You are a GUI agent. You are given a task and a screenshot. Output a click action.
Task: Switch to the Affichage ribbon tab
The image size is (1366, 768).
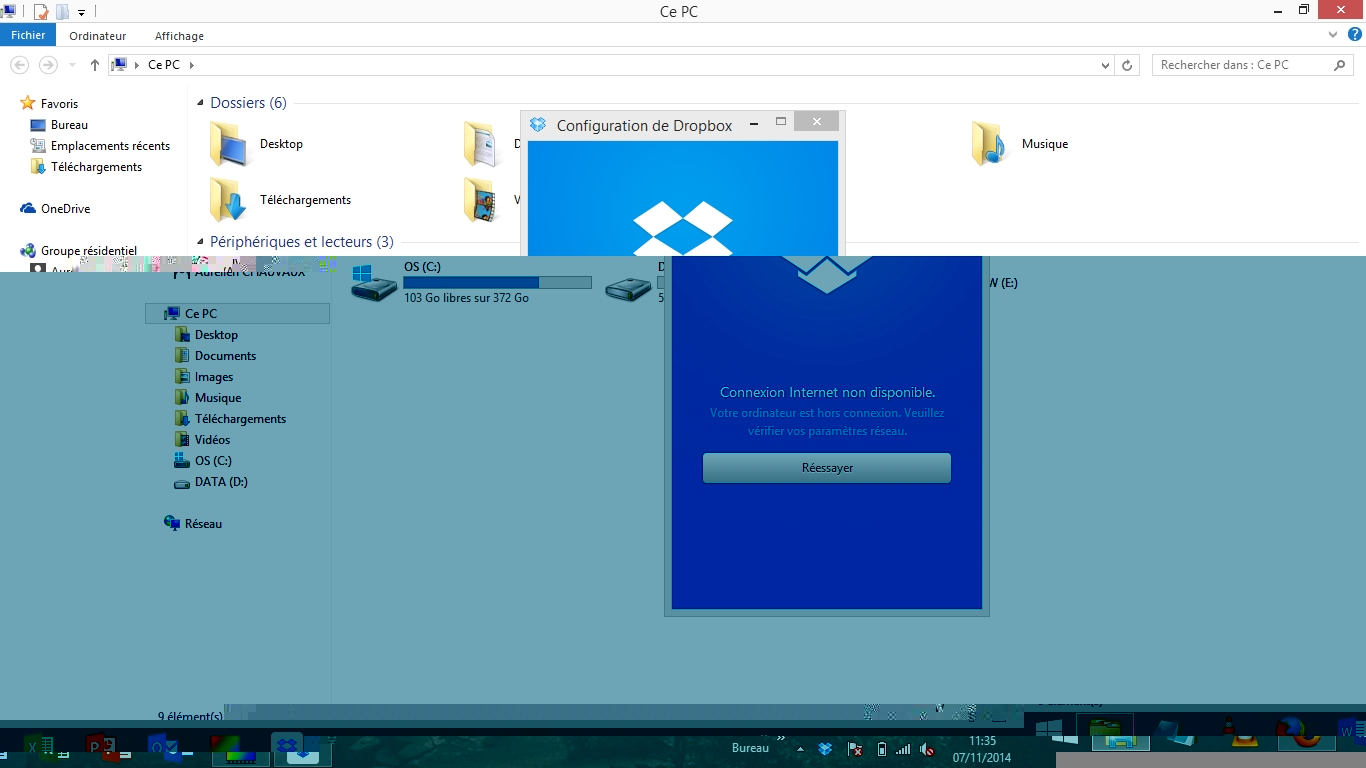[x=179, y=36]
